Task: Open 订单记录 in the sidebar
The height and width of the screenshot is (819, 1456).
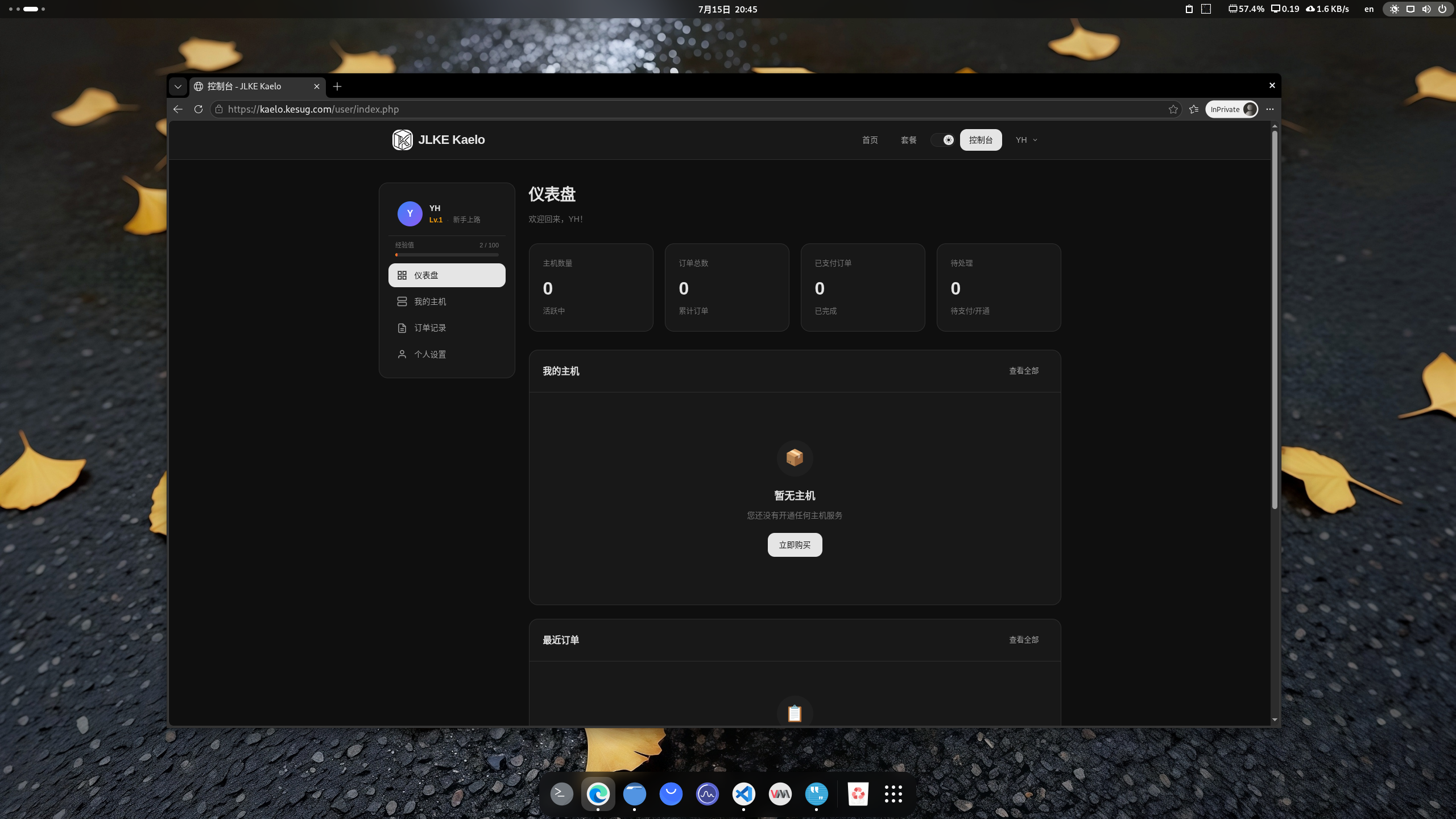Action: pos(447,328)
